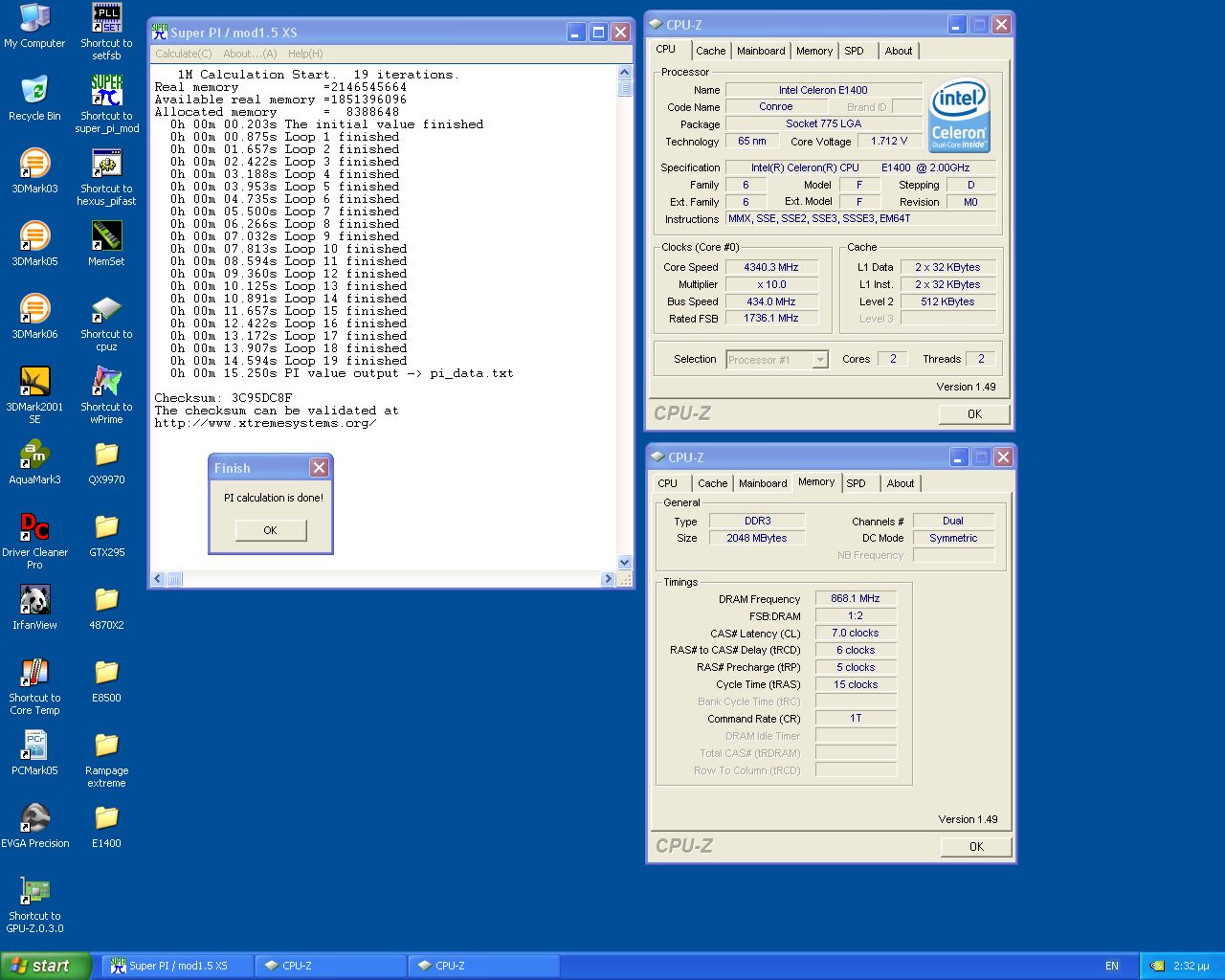Click OK in the top CPU-Z window

(974, 414)
